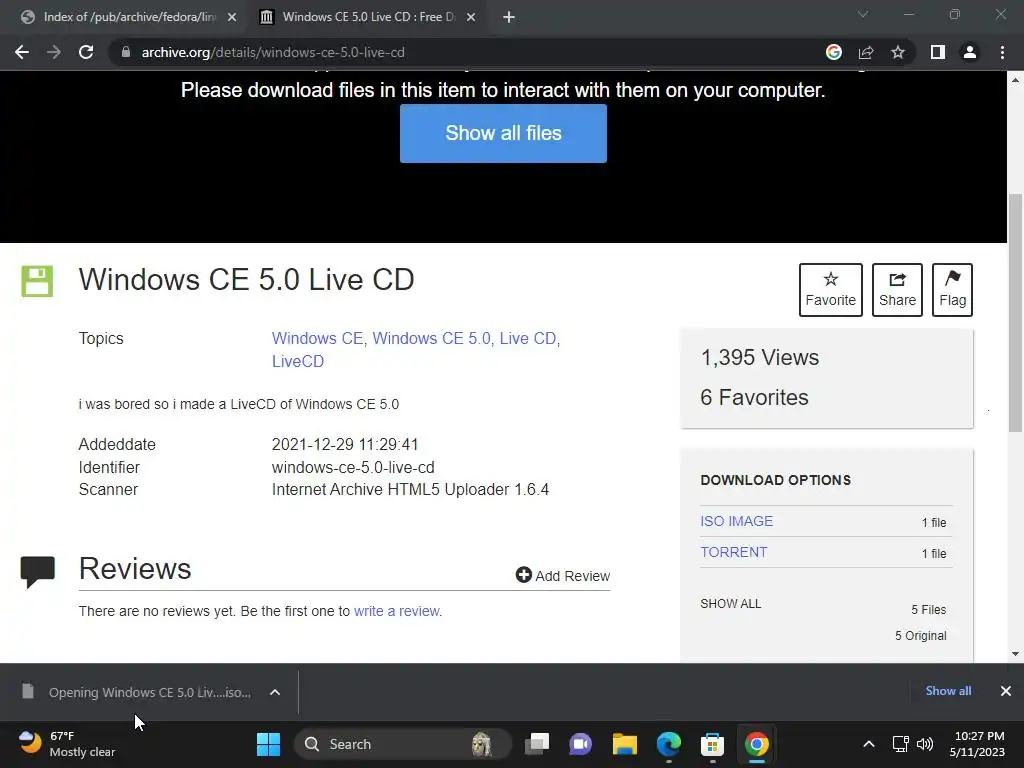View site security lock information
The image size is (1024, 768).
click(x=126, y=52)
